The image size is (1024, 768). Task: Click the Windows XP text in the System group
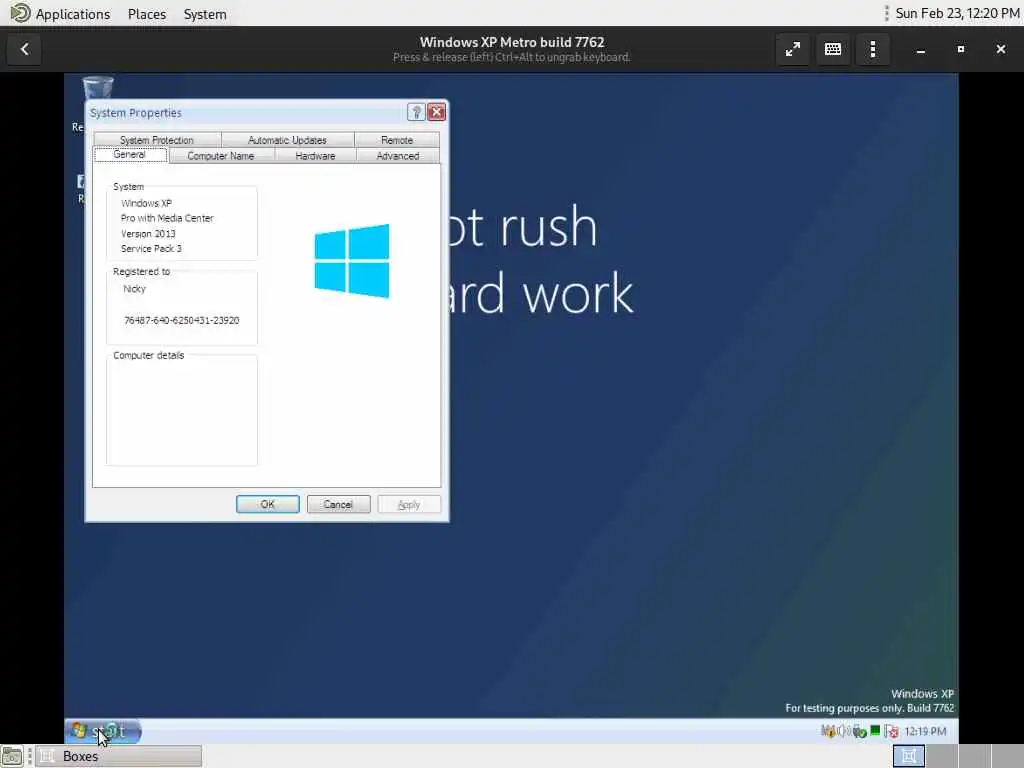pyautogui.click(x=146, y=203)
